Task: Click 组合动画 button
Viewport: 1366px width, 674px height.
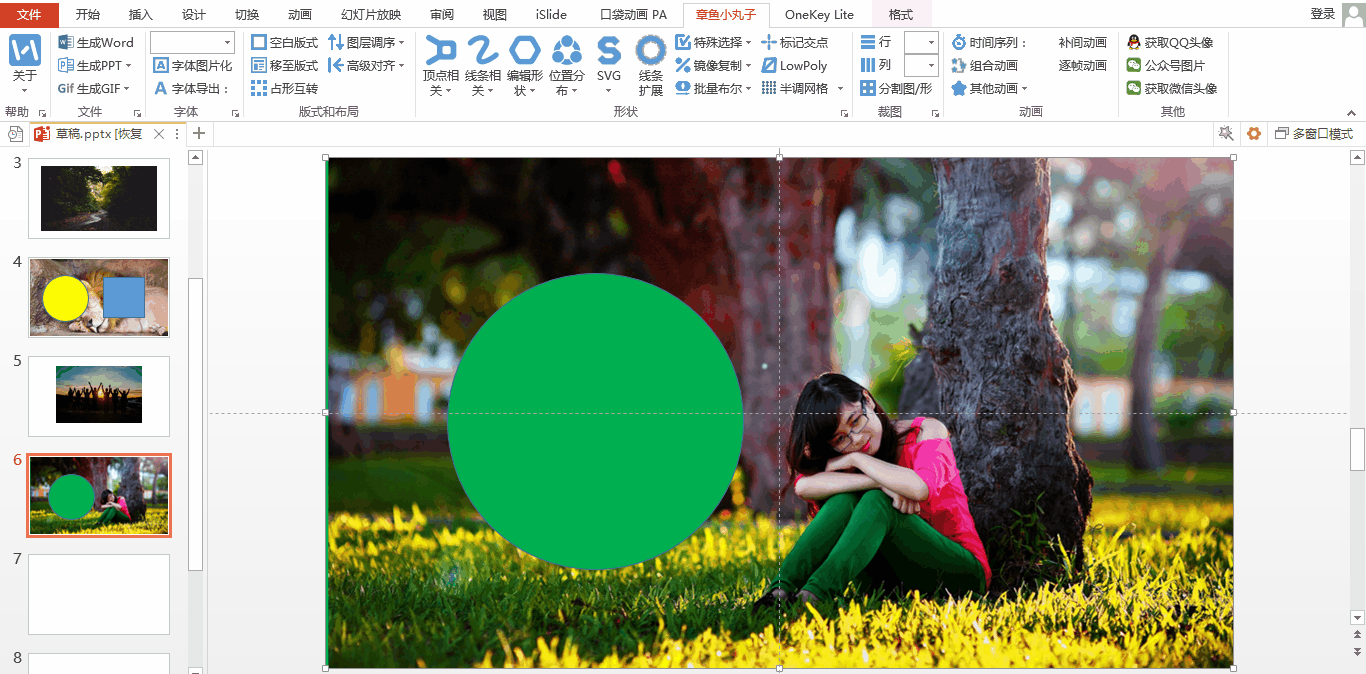Action: coord(984,65)
